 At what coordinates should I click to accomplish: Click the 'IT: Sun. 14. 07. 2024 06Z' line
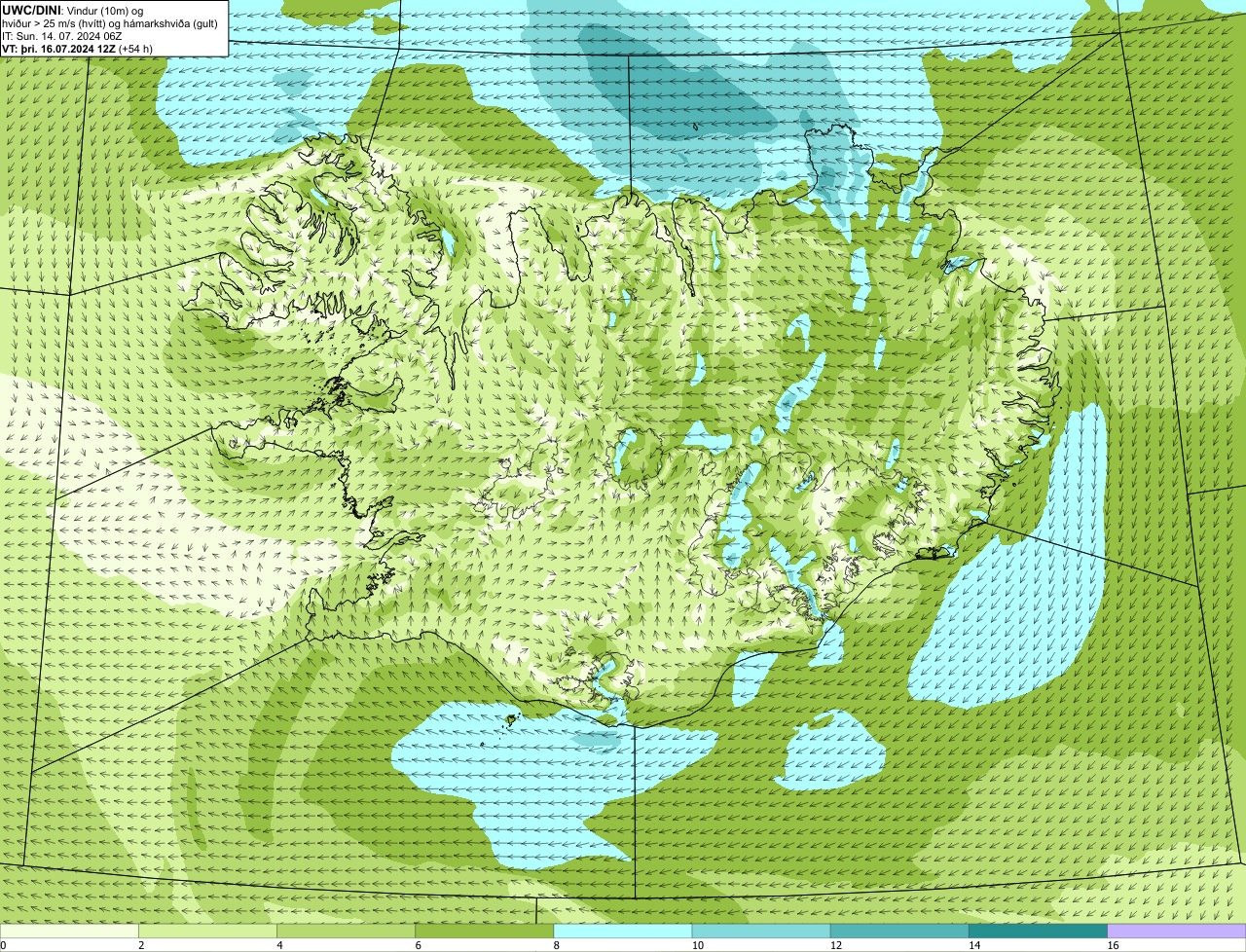tap(61, 35)
